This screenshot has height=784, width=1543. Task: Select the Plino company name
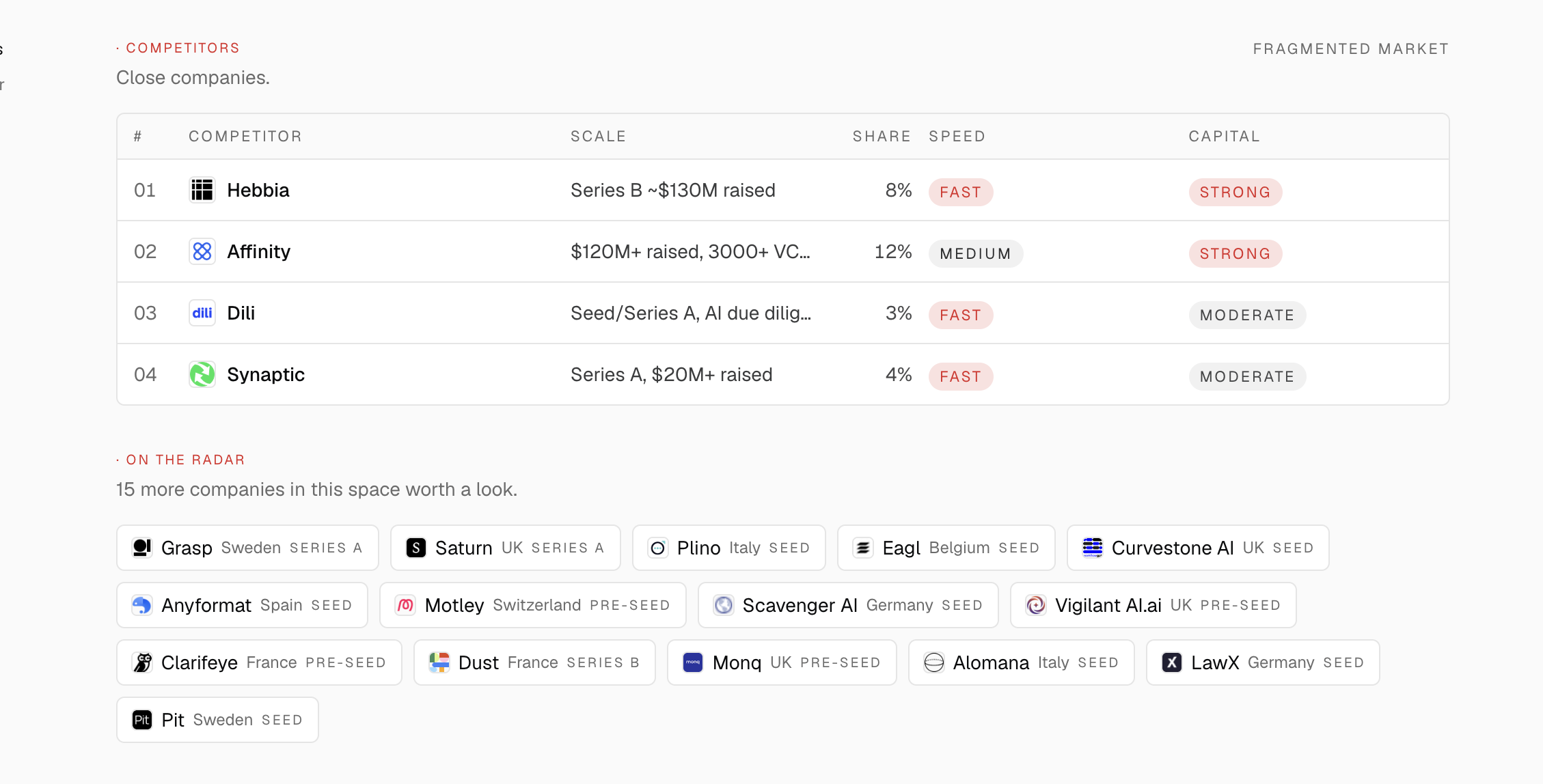699,548
